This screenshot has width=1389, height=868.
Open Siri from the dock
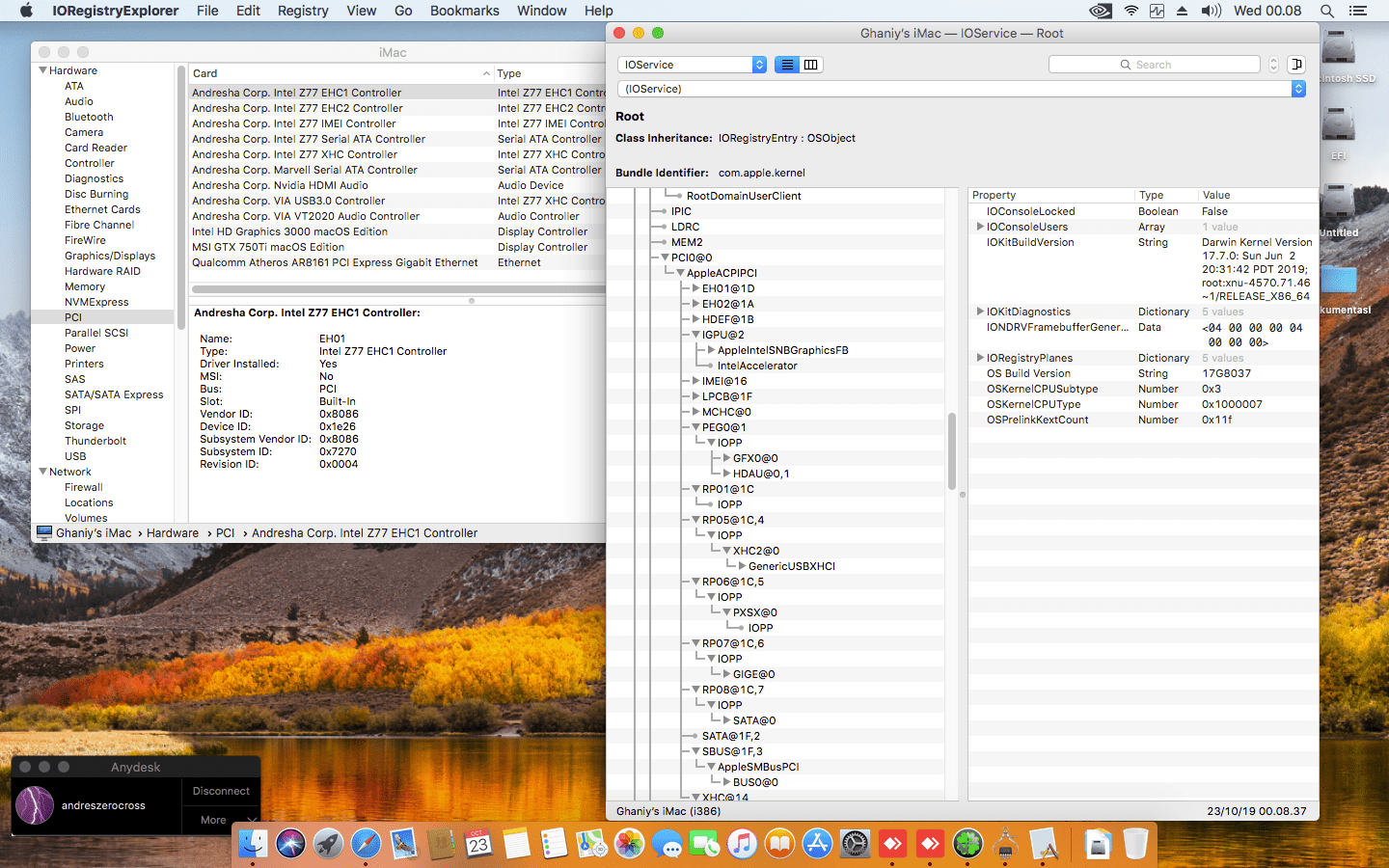pyautogui.click(x=290, y=844)
